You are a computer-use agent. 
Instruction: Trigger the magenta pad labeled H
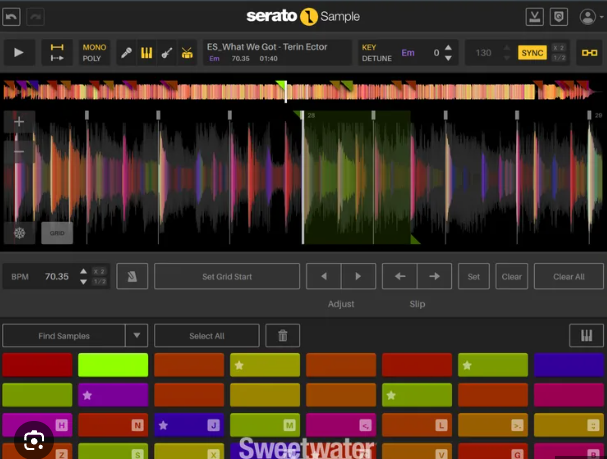(37, 425)
